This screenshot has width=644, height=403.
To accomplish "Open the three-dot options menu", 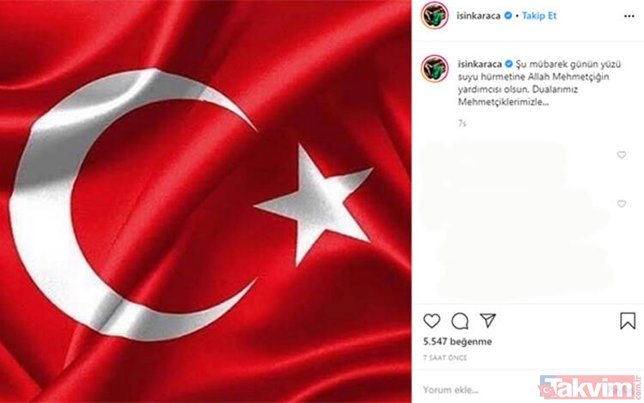I will (x=629, y=16).
